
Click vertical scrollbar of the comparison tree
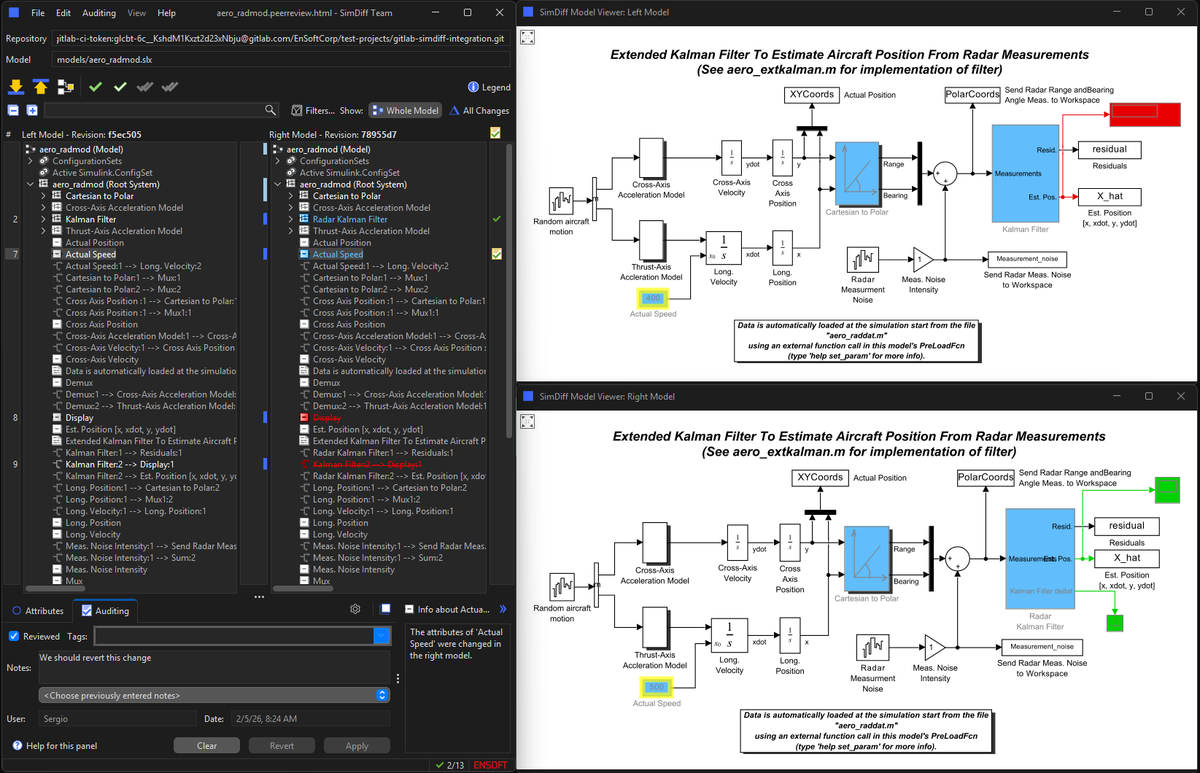pos(509,290)
